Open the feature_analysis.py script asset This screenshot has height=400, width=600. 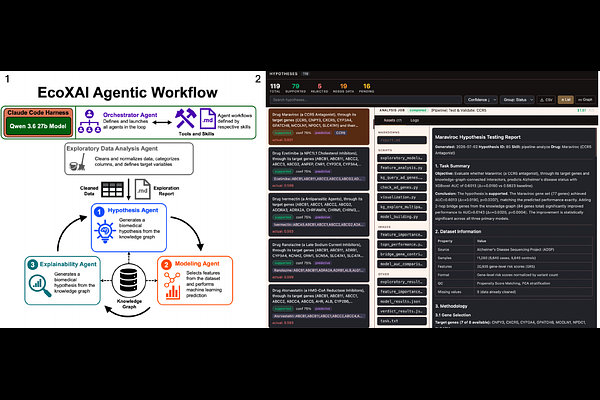coord(402,168)
